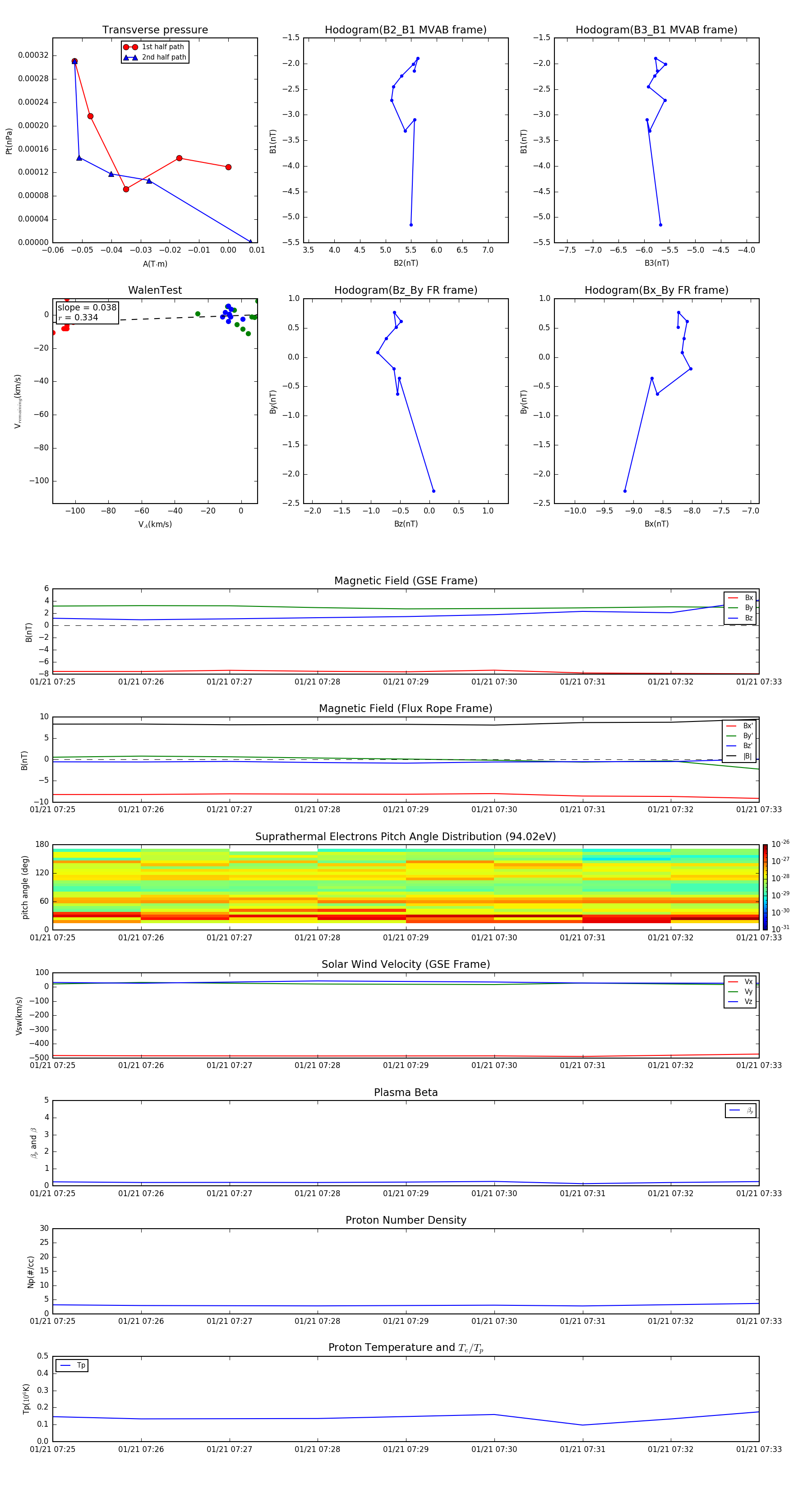Click the pitch angle colorbar
This screenshot has height=1489, width=812.
click(765, 887)
